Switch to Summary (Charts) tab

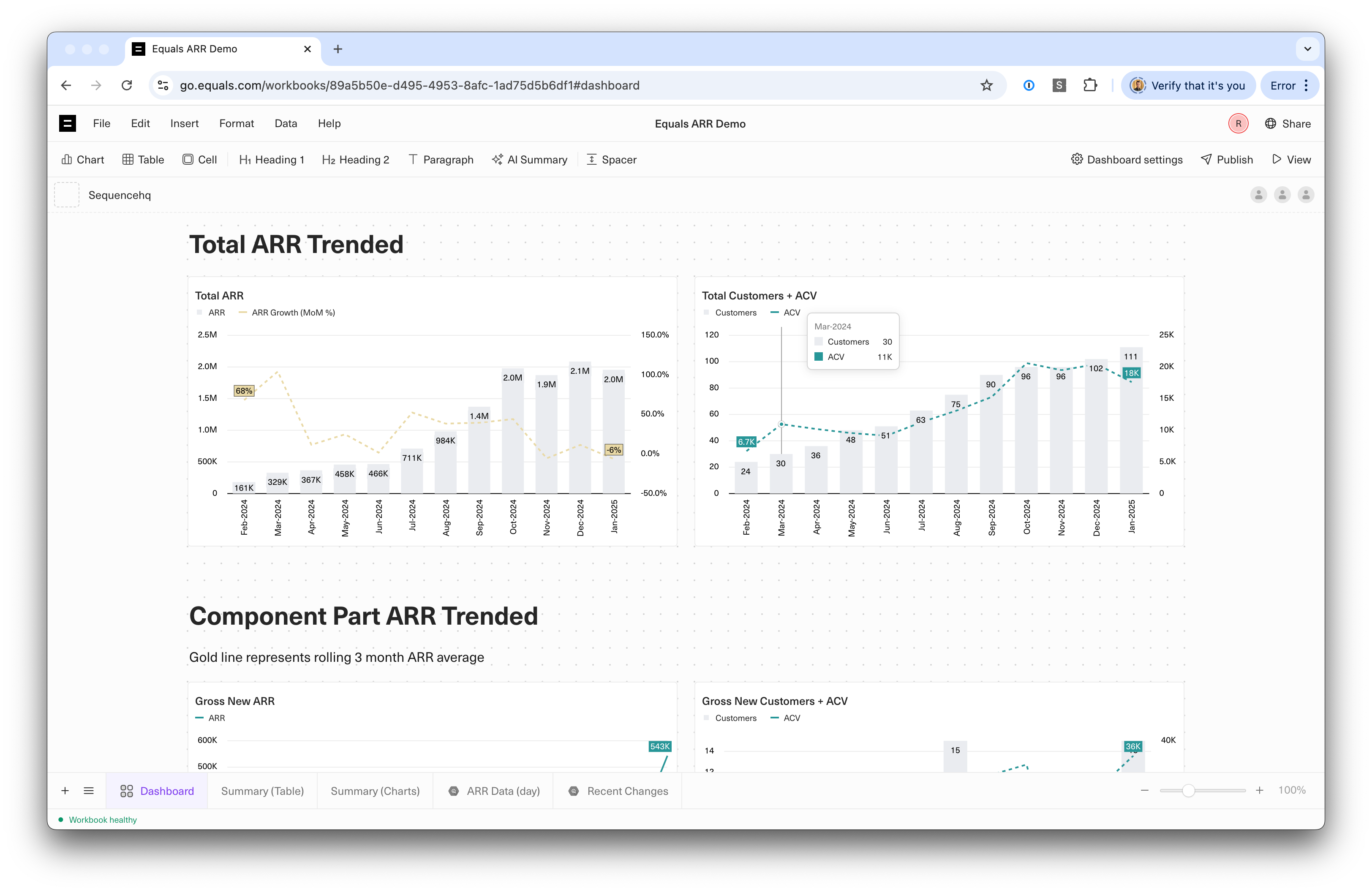pyautogui.click(x=375, y=791)
